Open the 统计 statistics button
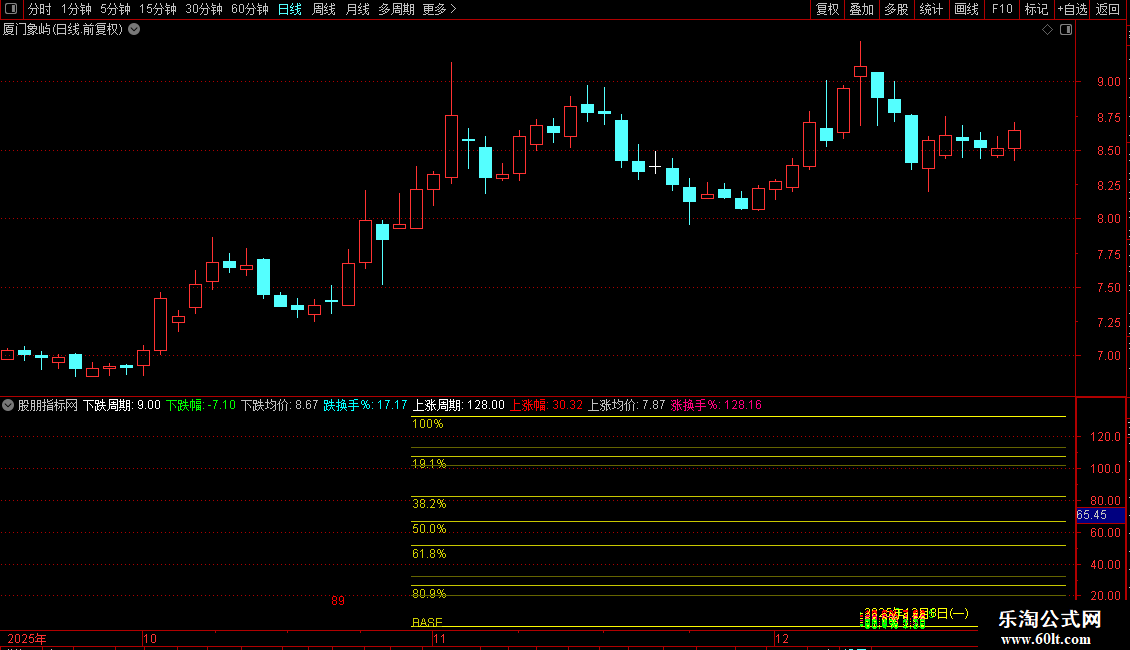This screenshot has height=650, width=1130. (x=930, y=9)
